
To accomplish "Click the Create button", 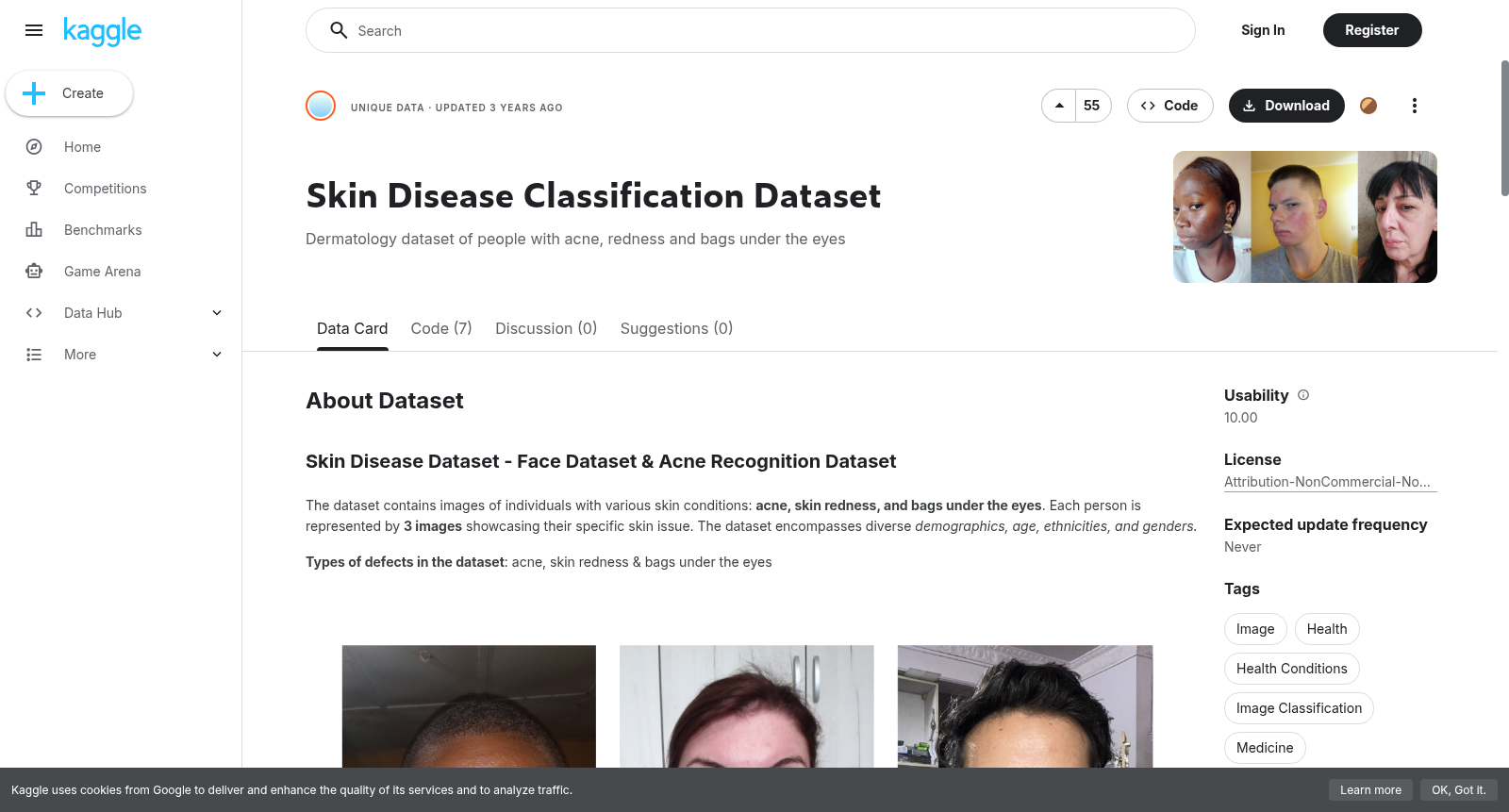I will coord(69,93).
